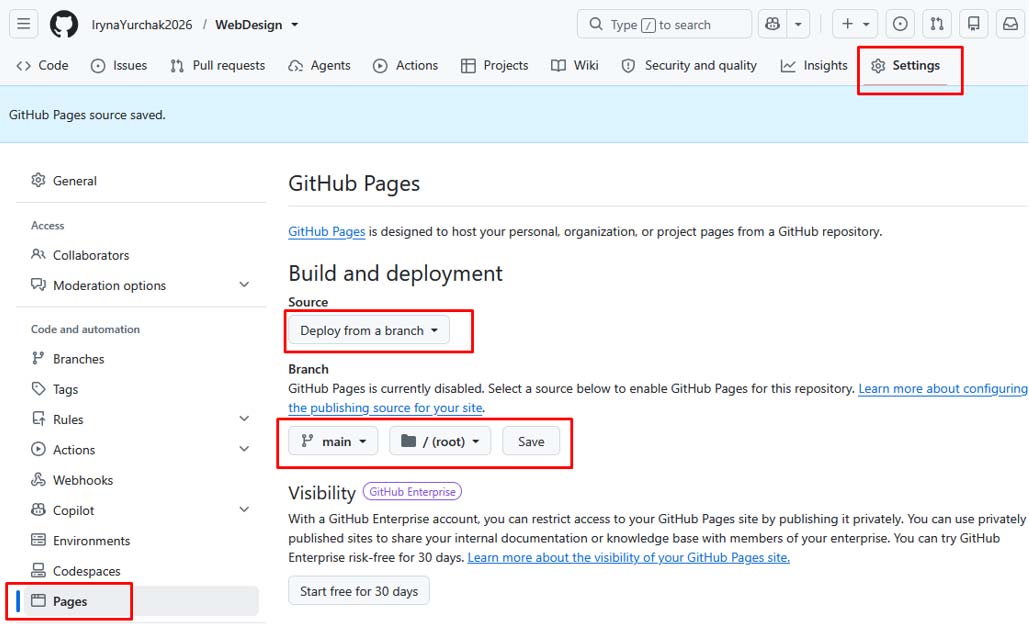Click the GitHub Pages documentation link
Screen dimensions: 1029x626
point(326,232)
